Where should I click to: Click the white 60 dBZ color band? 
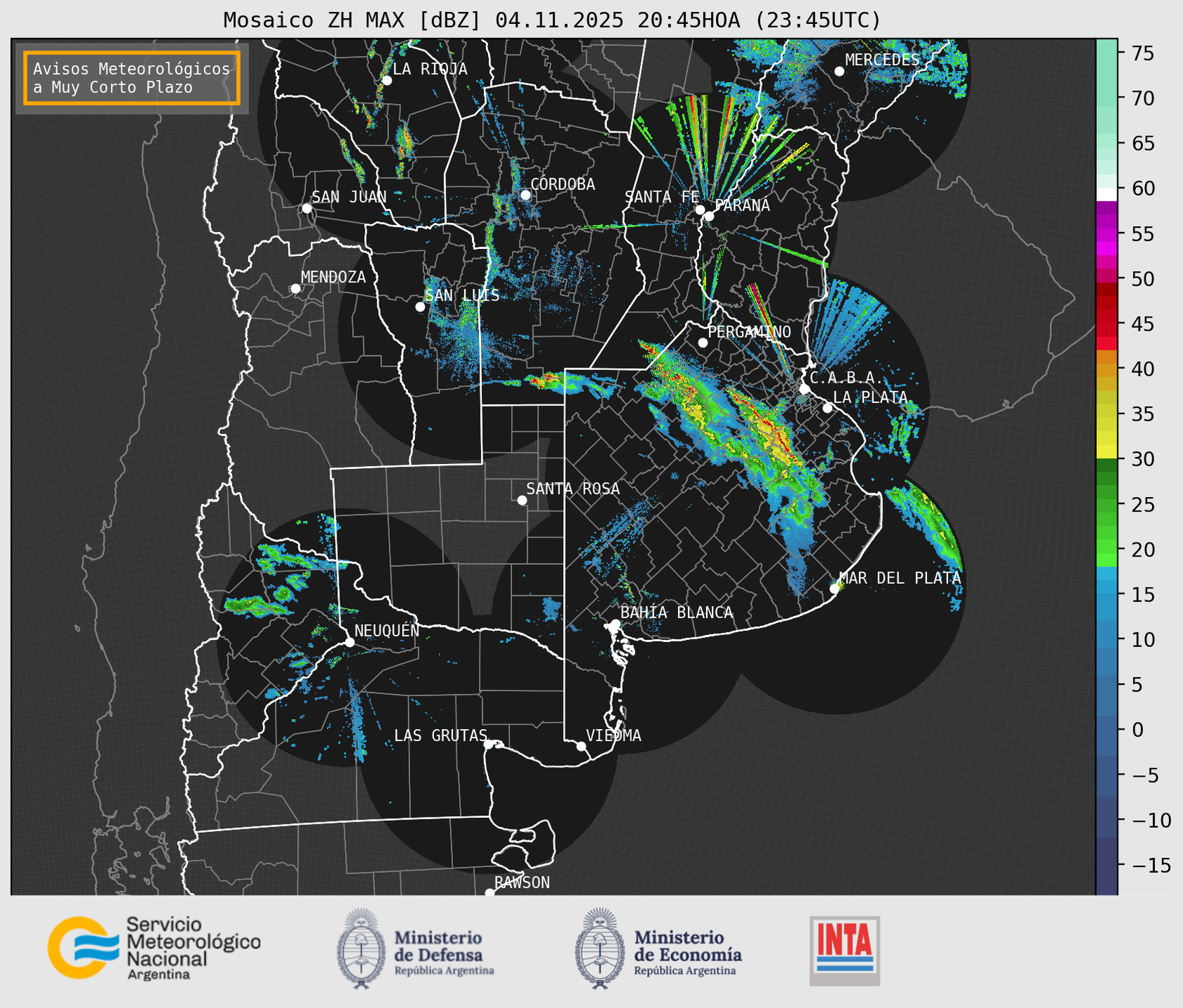(x=1107, y=194)
